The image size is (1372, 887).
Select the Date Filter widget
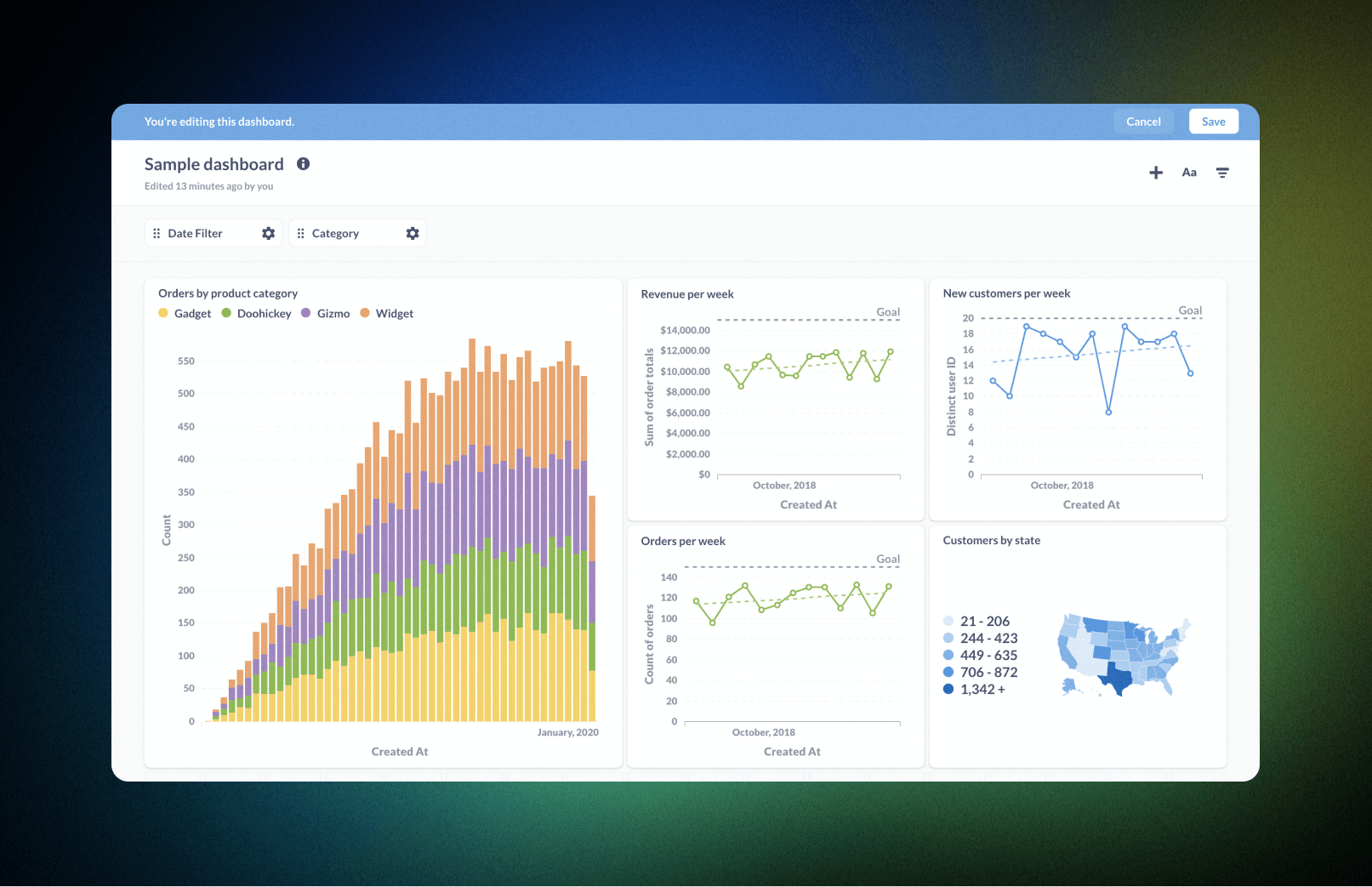pos(213,233)
